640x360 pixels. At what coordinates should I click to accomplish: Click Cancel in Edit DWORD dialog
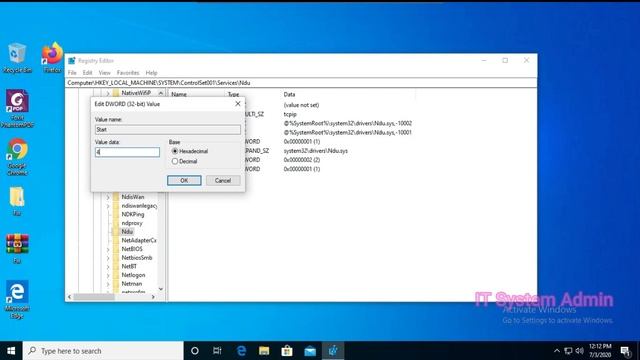[223, 180]
